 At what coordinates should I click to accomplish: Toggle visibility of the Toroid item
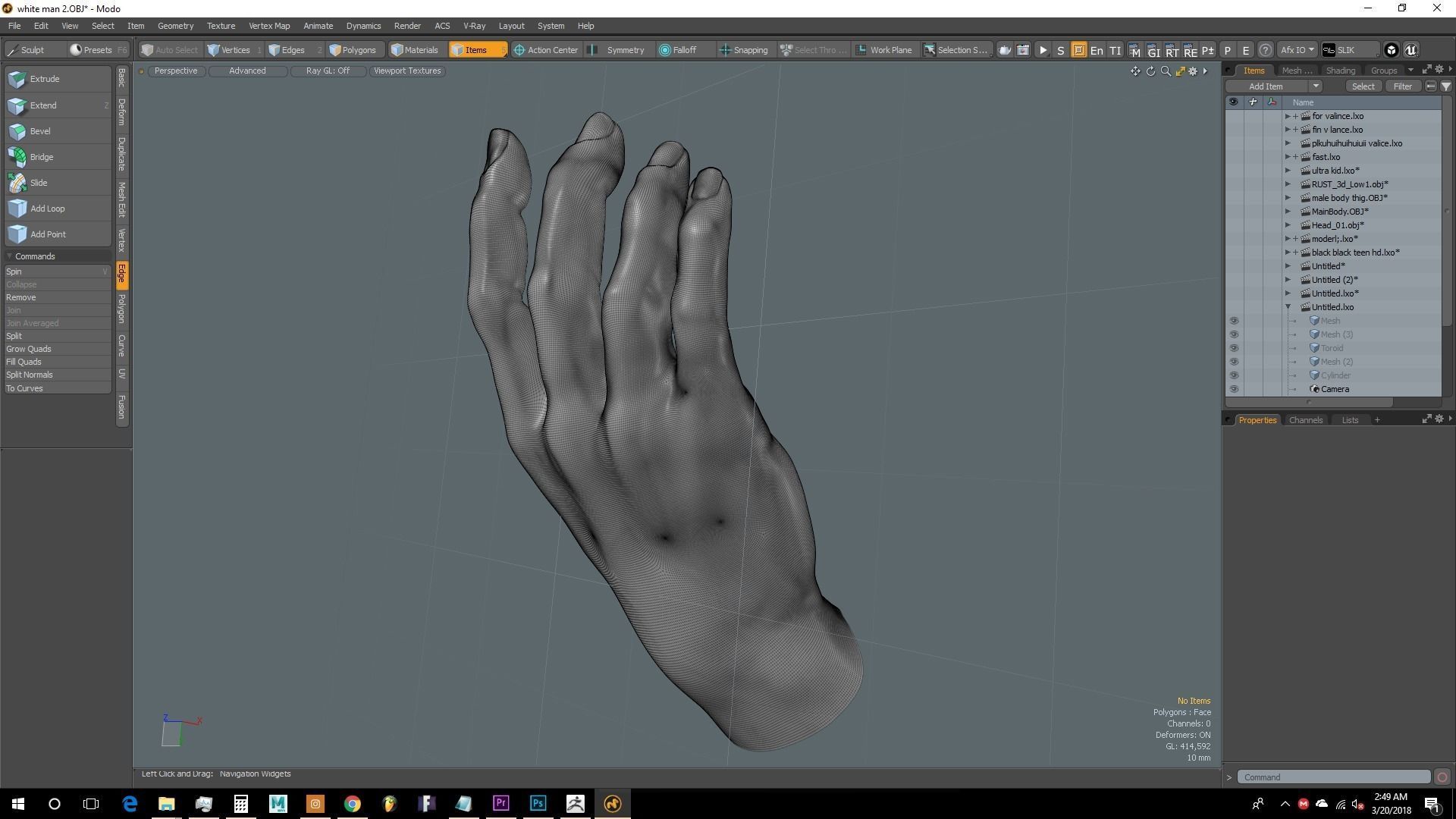click(1234, 348)
